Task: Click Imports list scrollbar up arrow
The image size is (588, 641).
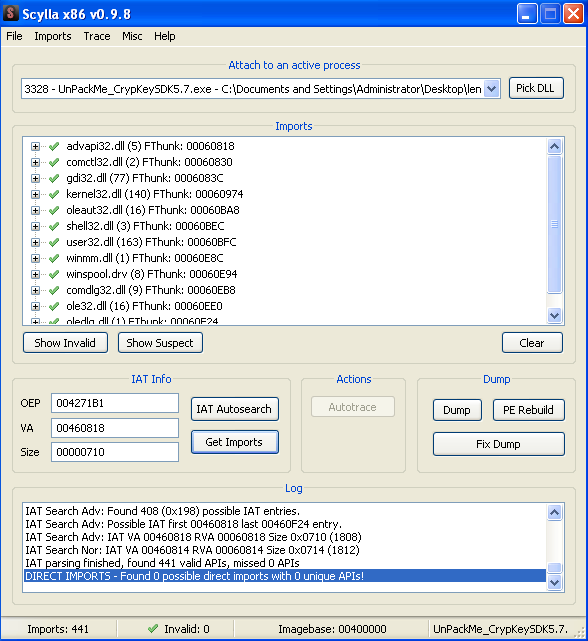Action: coord(554,146)
